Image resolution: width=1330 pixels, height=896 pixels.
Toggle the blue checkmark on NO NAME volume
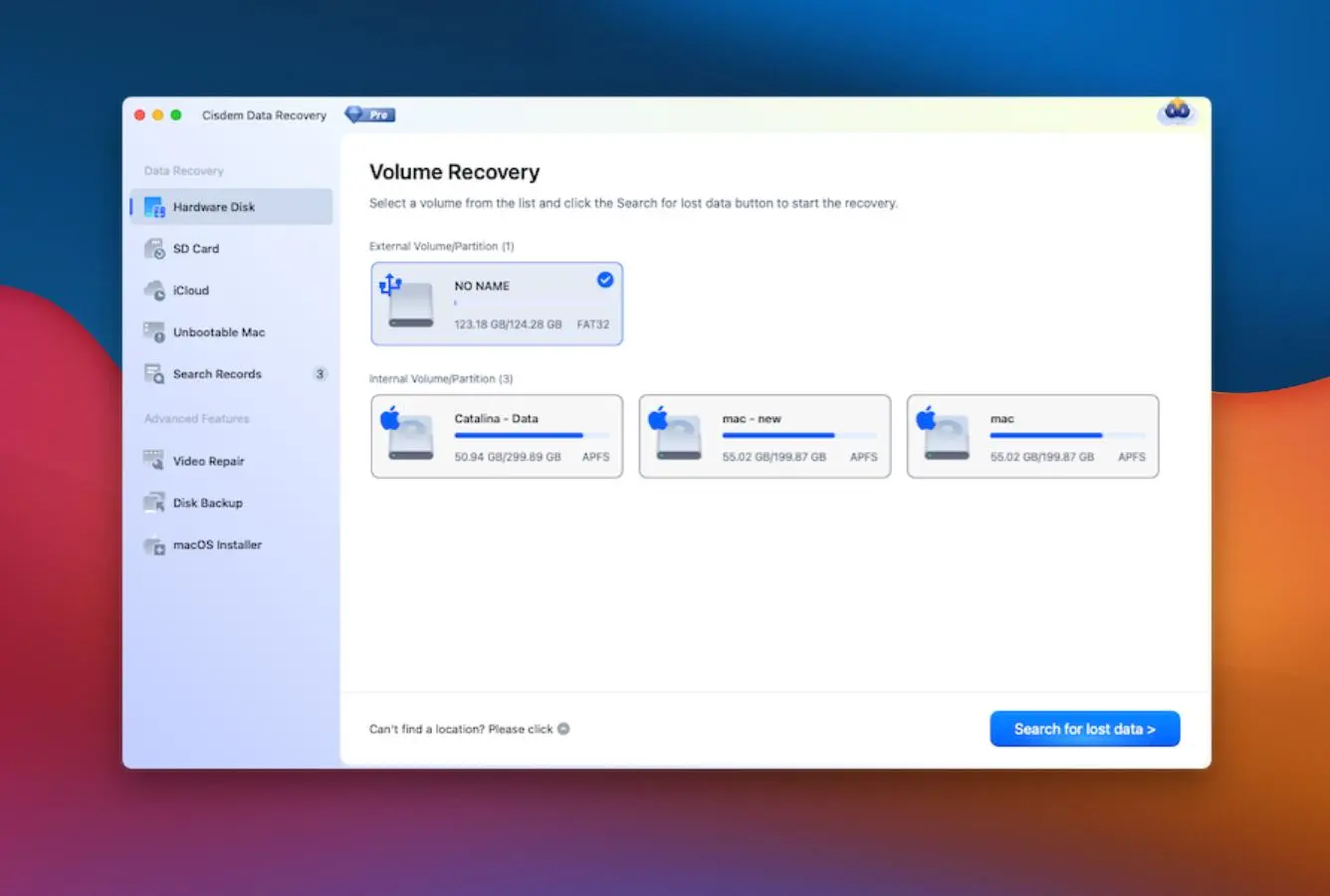coord(605,280)
